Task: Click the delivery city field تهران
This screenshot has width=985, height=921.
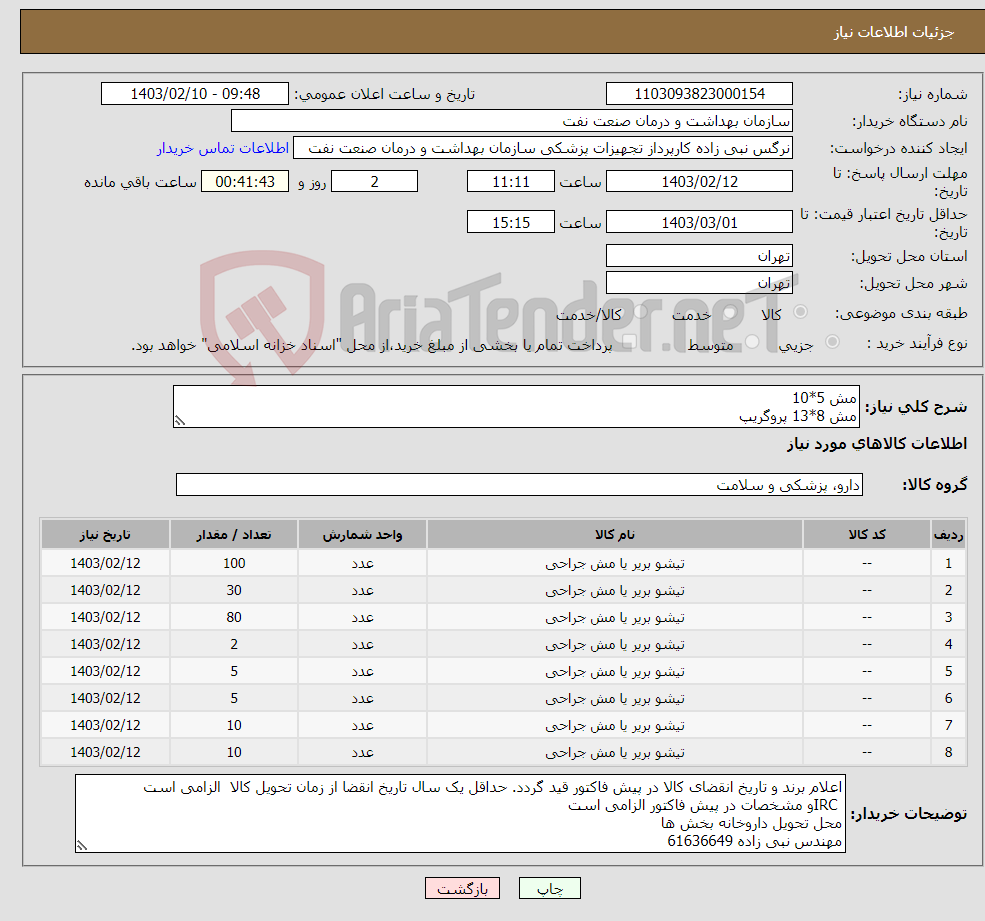Action: click(x=699, y=283)
